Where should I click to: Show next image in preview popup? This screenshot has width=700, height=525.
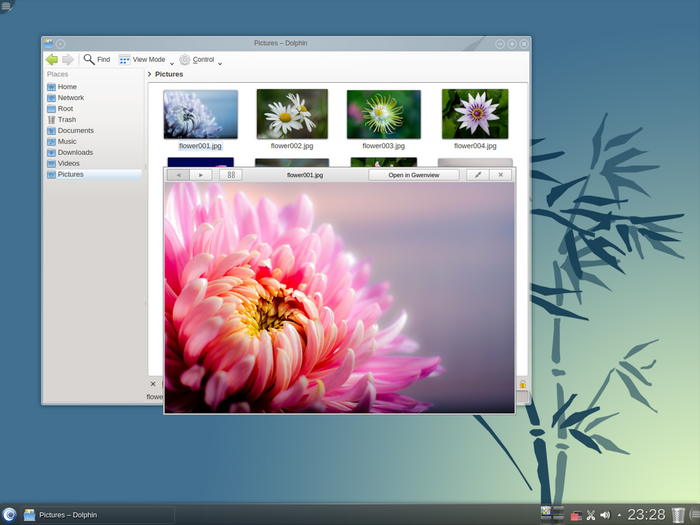(201, 175)
